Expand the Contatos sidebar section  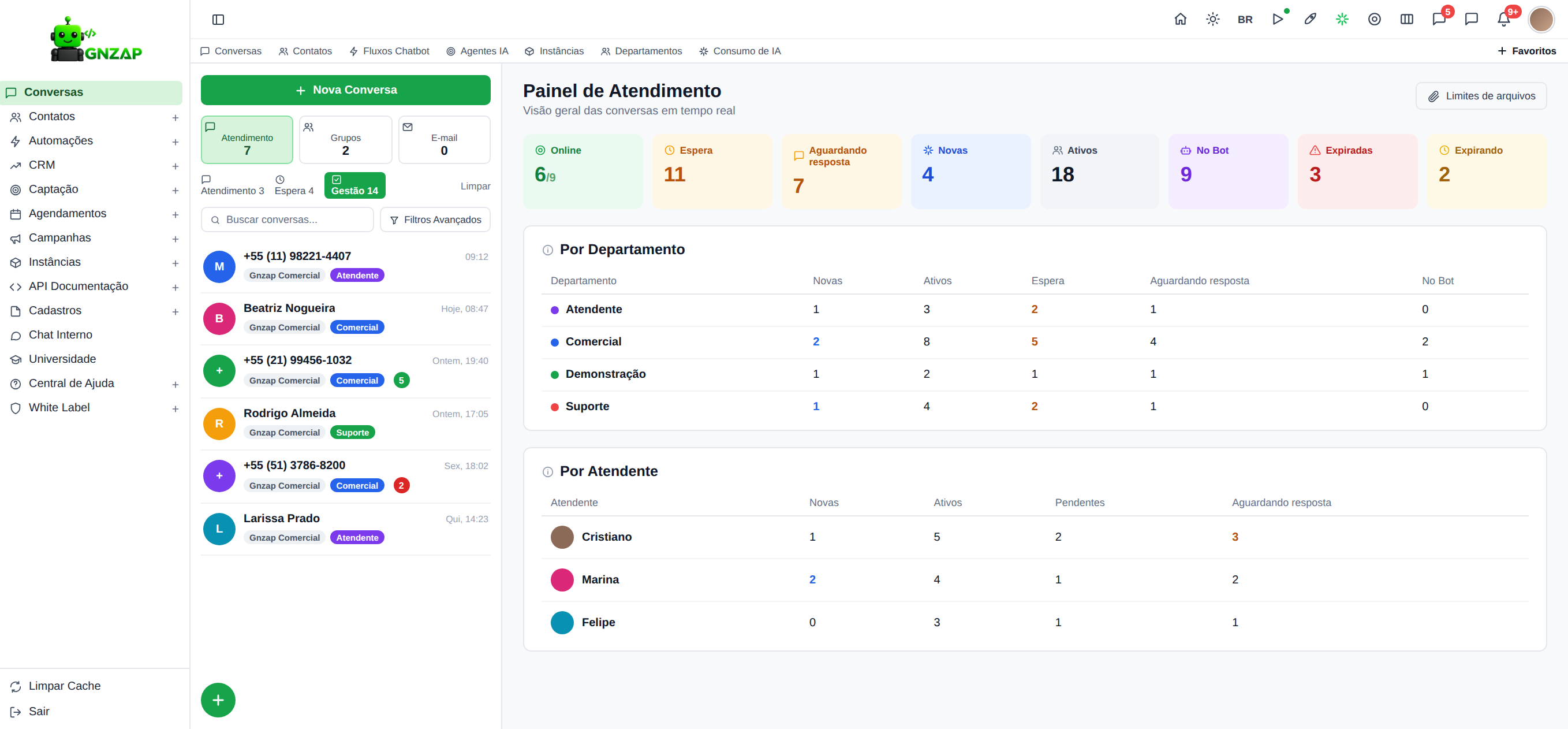tap(176, 117)
